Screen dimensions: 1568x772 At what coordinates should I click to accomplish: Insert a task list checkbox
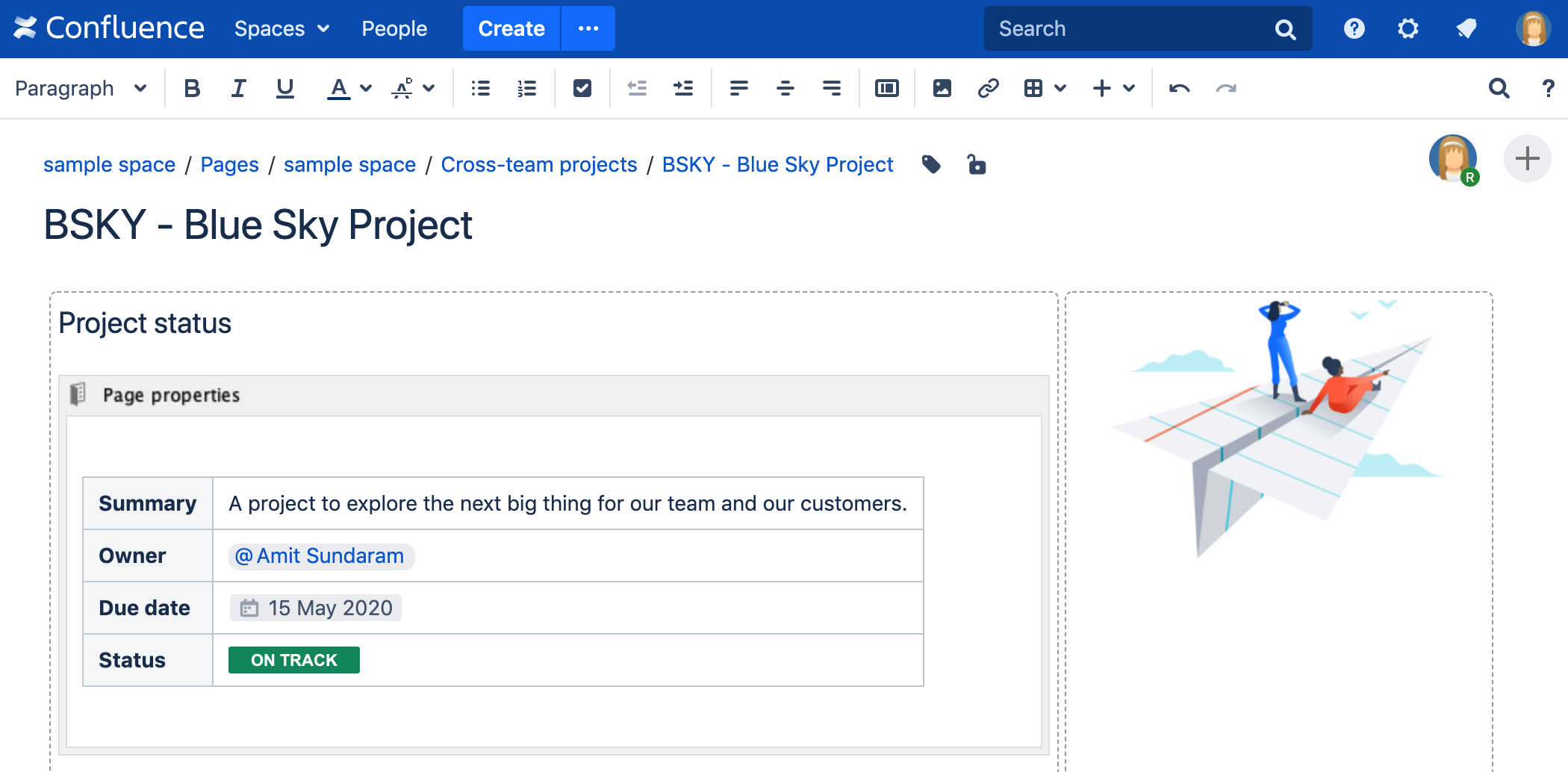coord(582,88)
